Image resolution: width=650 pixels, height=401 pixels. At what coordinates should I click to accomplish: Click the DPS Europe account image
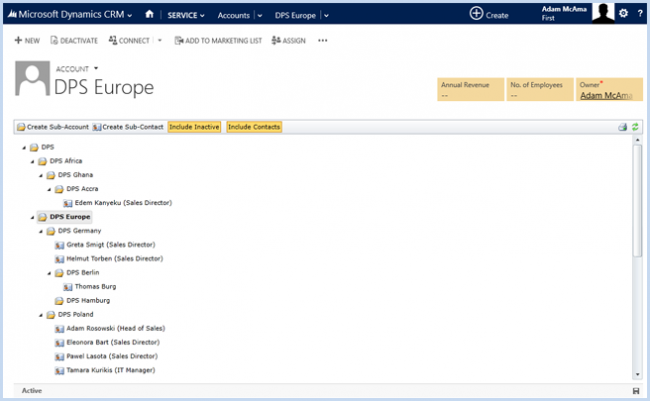(x=32, y=78)
